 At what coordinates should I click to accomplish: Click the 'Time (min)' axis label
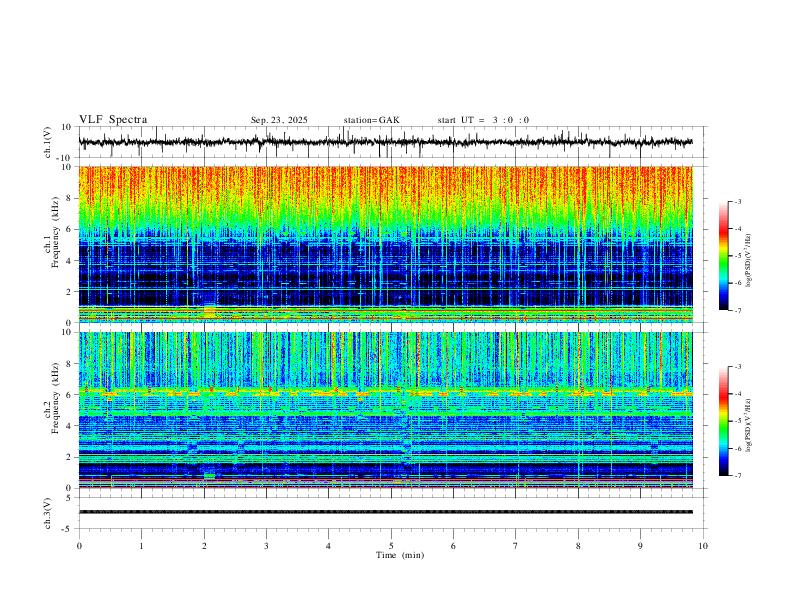click(x=400, y=555)
